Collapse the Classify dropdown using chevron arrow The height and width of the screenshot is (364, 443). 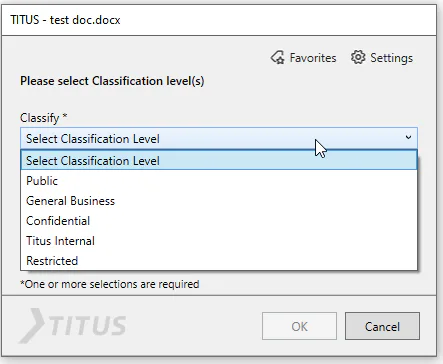(408, 138)
